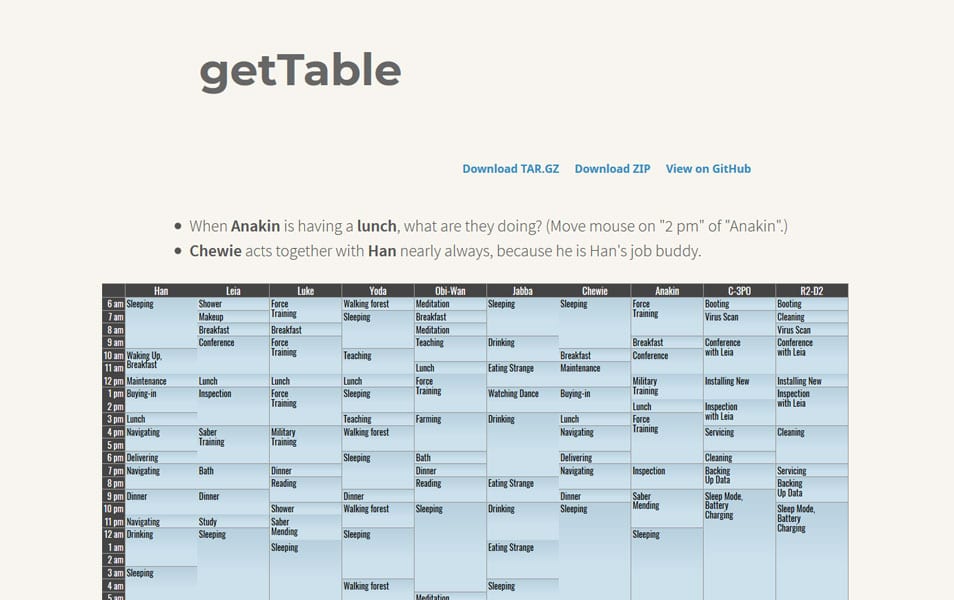The width and height of the screenshot is (954, 600).
Task: Click the R2-D2 column header
Action: tap(812, 290)
